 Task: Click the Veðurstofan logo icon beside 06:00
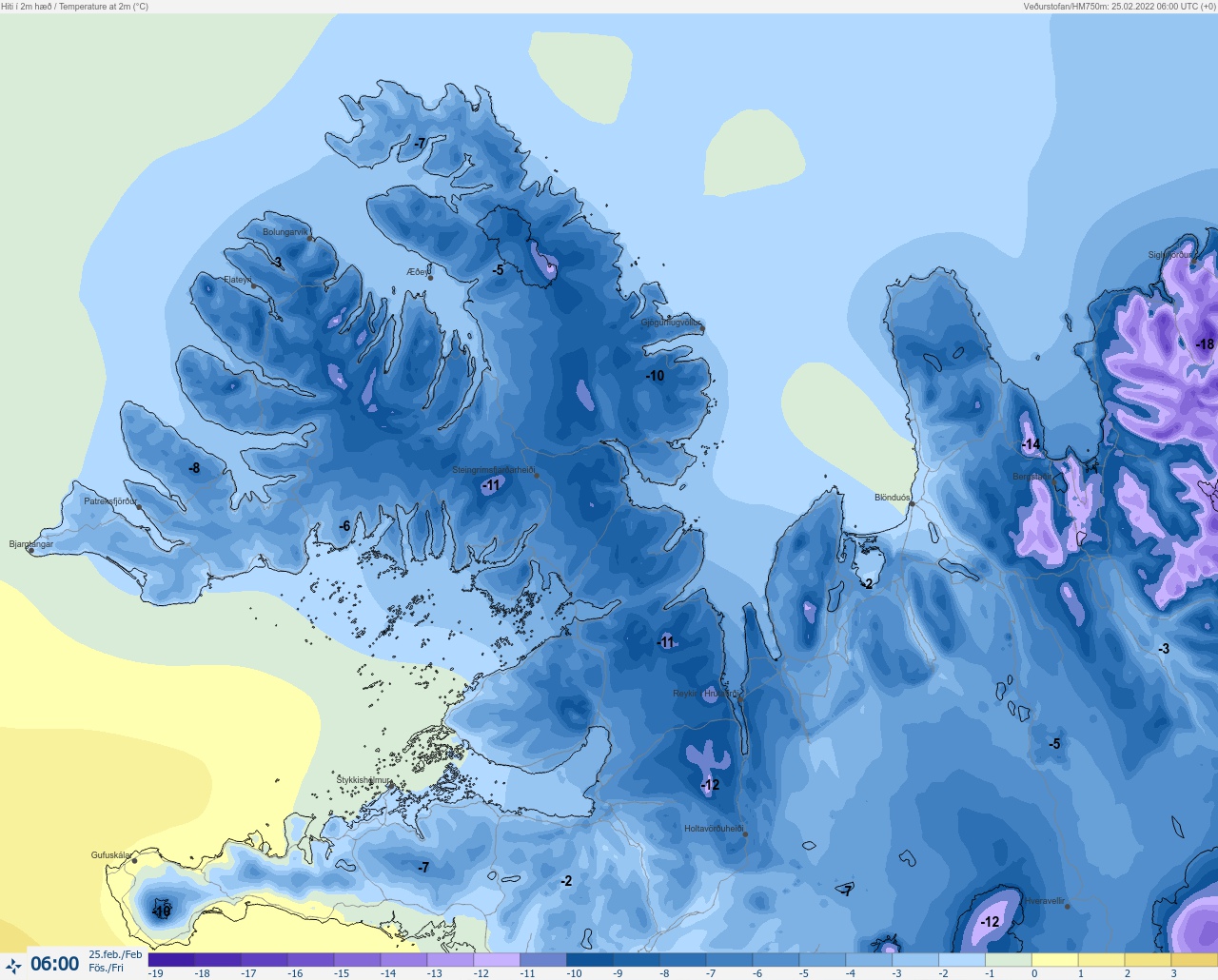[13, 966]
